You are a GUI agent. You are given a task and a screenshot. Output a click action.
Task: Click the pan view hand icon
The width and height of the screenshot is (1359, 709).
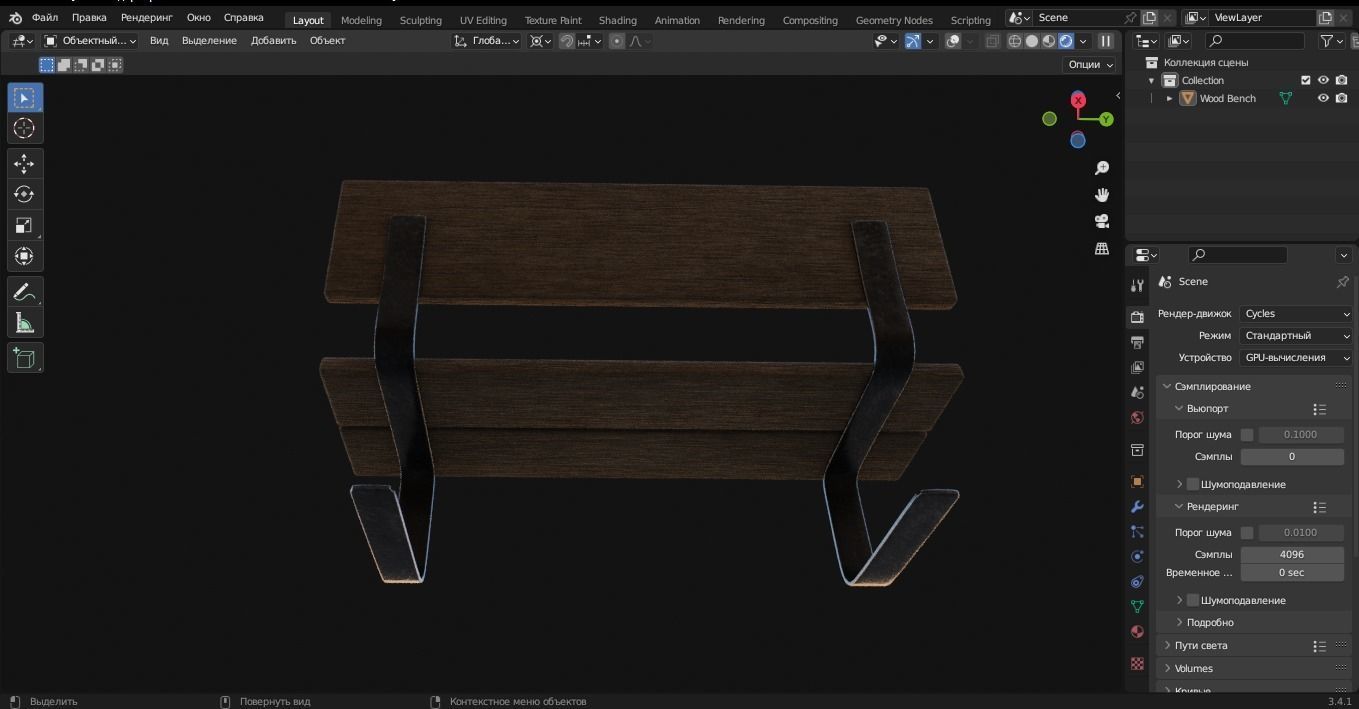click(x=1102, y=195)
